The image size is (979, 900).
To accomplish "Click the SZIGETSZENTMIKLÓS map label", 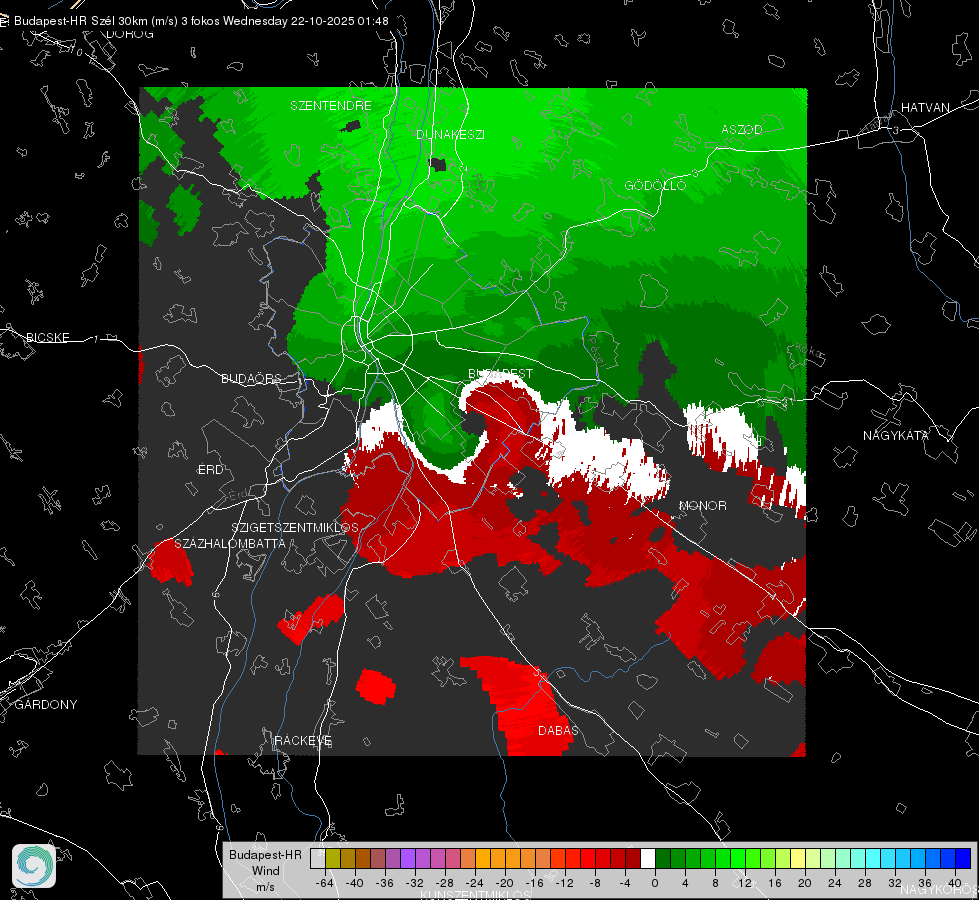I will tap(295, 528).
